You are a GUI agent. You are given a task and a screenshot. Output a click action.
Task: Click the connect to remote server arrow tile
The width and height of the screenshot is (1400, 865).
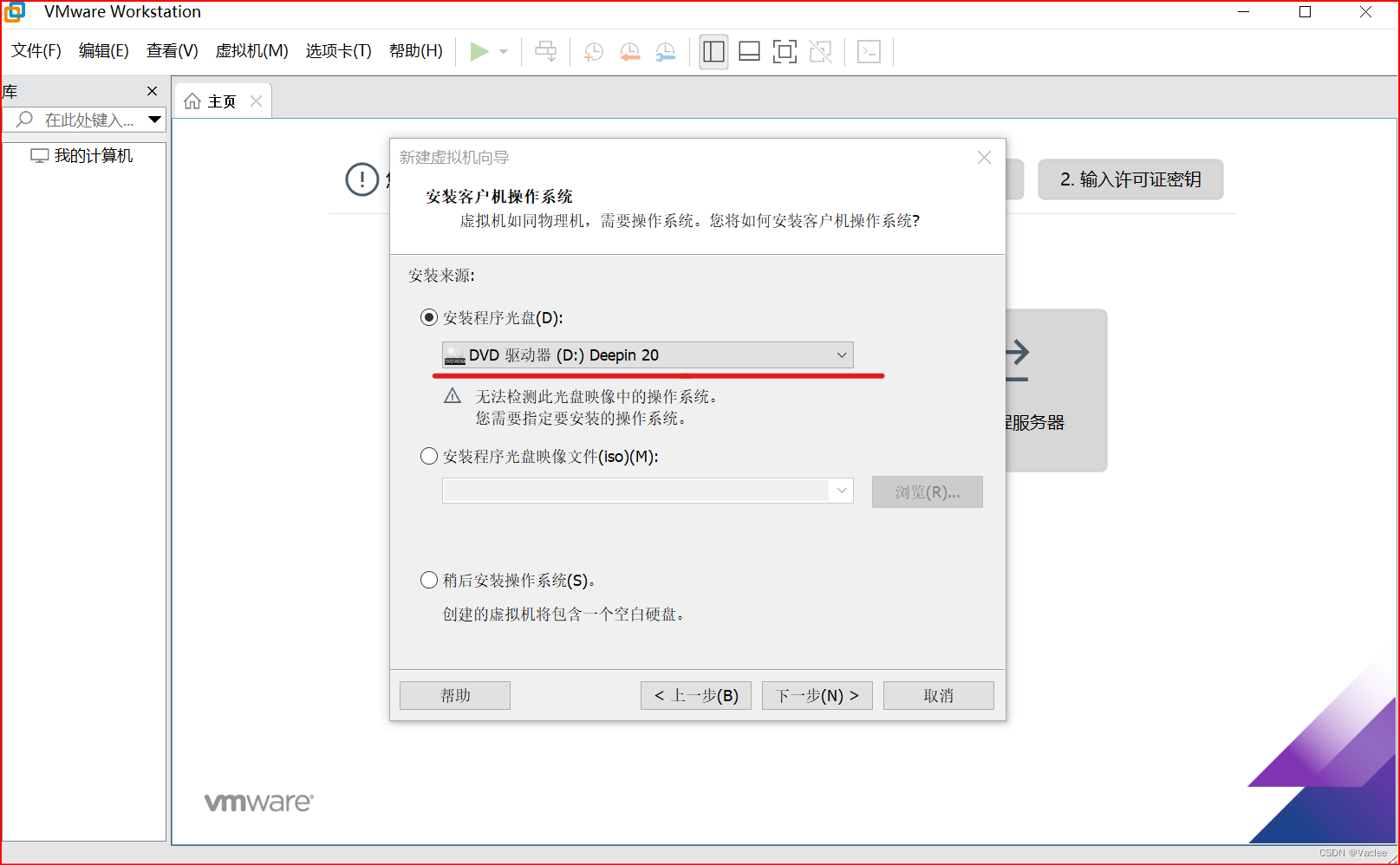1057,390
